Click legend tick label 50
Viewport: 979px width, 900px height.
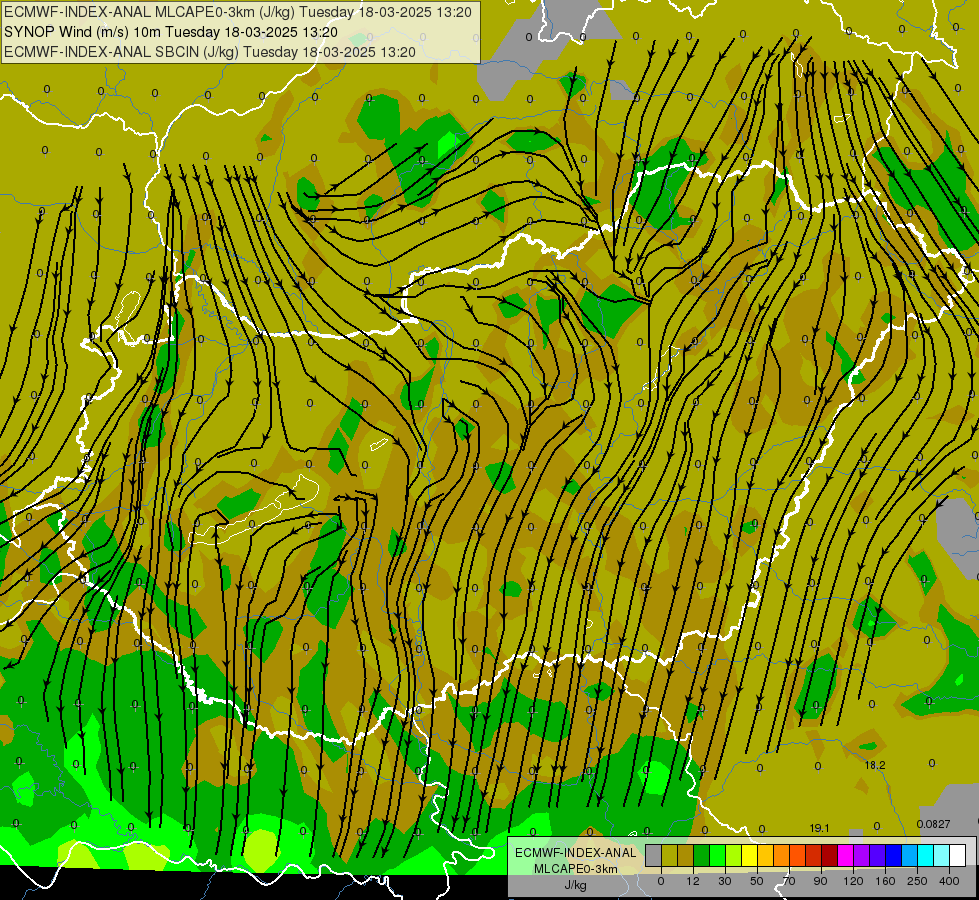click(757, 881)
